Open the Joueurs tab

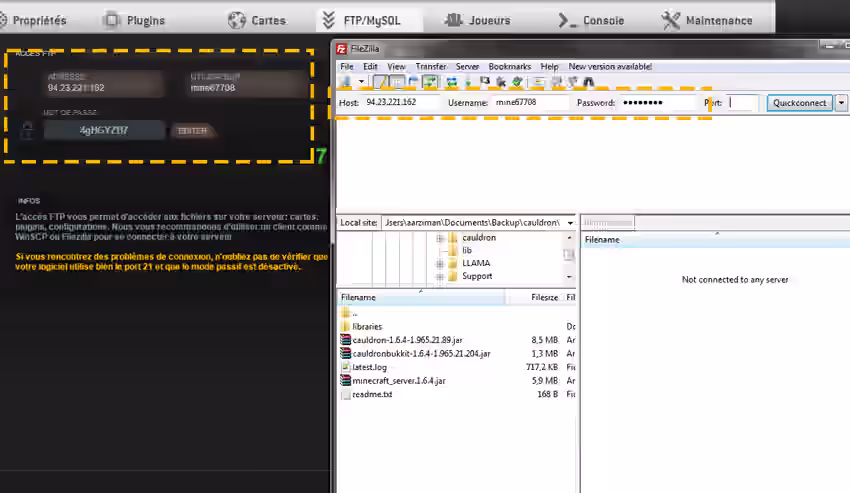click(x=478, y=21)
